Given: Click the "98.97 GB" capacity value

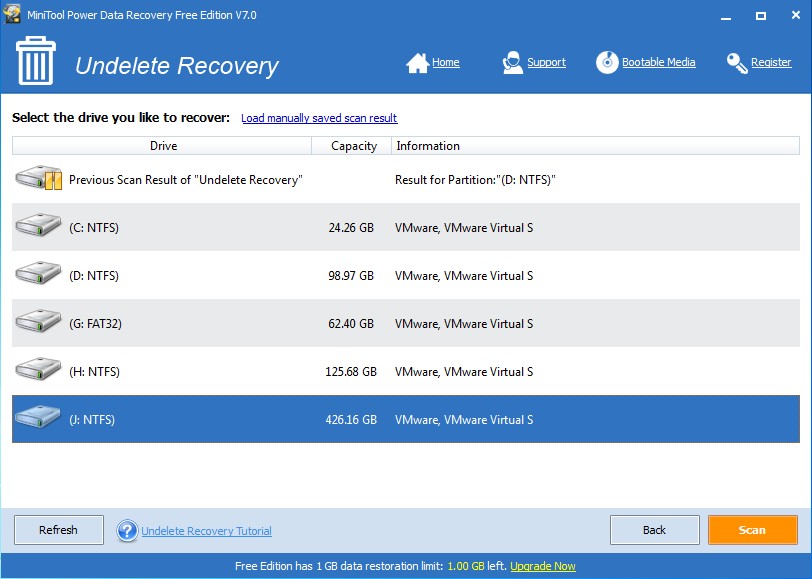Looking at the screenshot, I should [x=351, y=276].
